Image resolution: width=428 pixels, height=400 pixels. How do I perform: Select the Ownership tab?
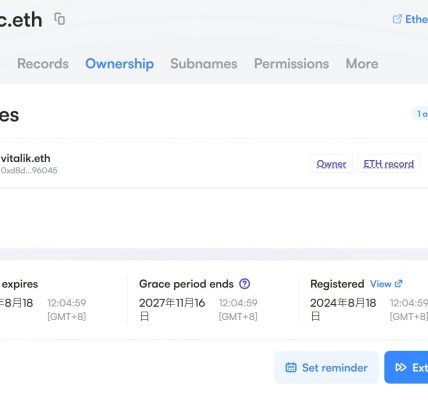120,64
